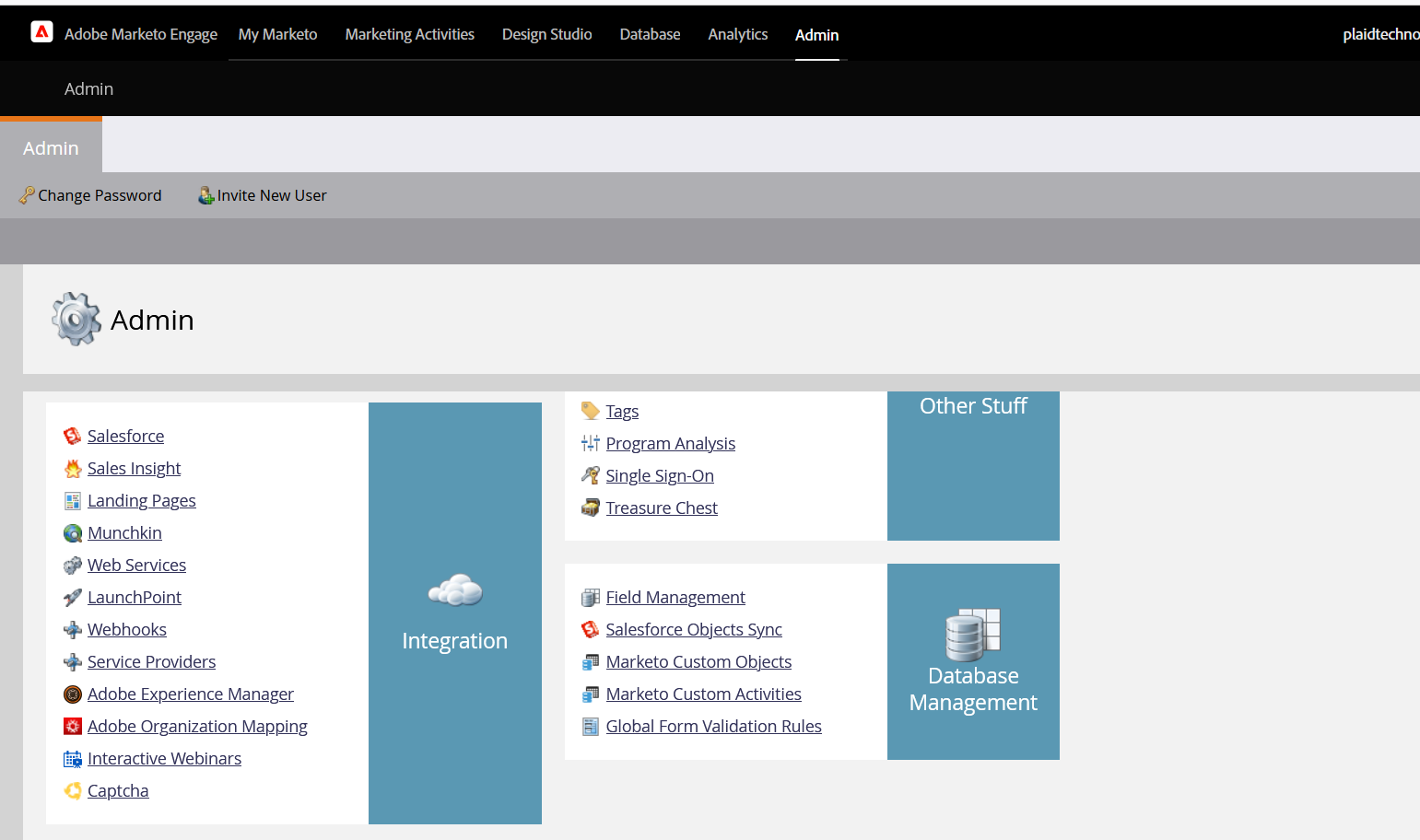The width and height of the screenshot is (1420, 840).
Task: Open the Treasure Chest link
Action: click(x=662, y=507)
